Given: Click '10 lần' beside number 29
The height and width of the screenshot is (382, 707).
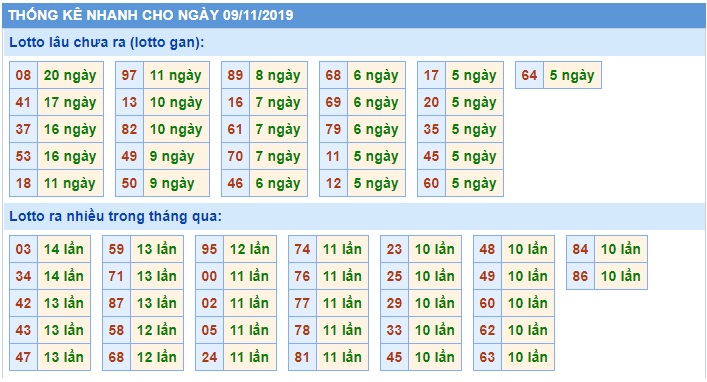Looking at the screenshot, I should 435,304.
